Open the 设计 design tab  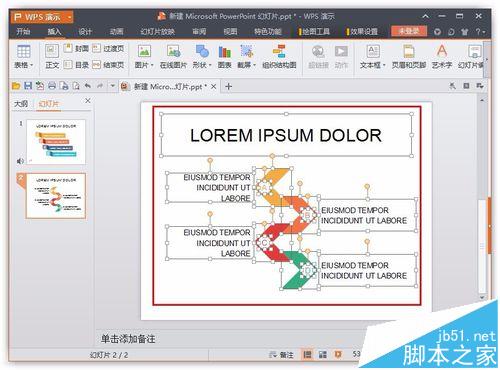coord(85,32)
